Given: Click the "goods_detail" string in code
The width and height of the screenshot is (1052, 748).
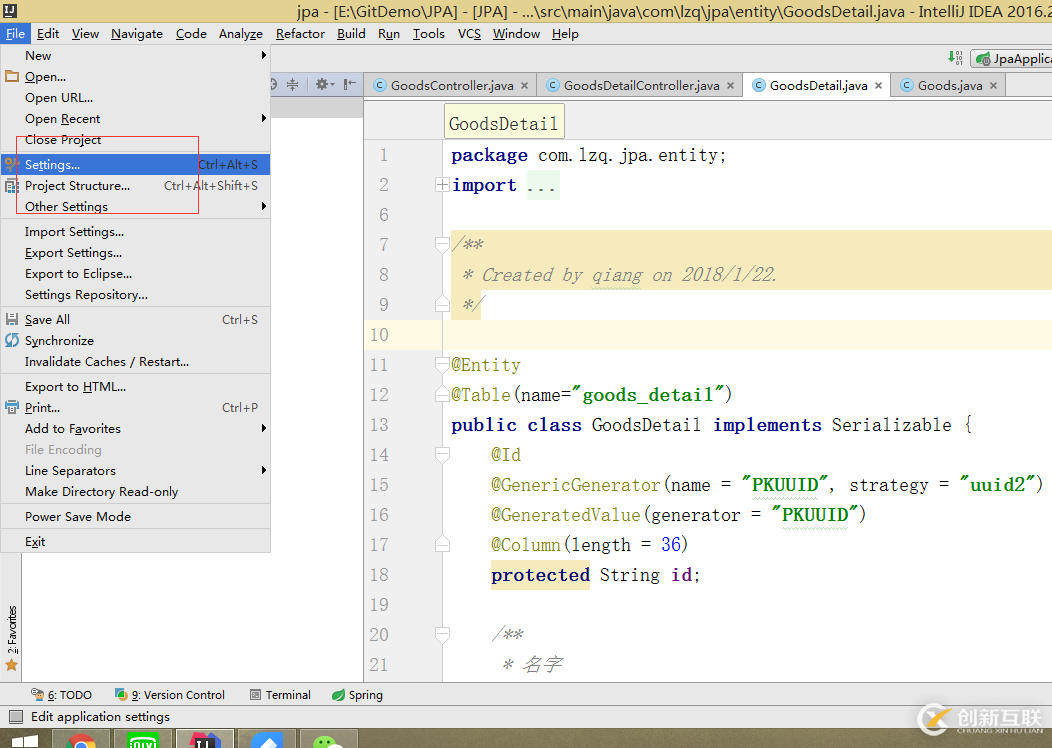Looking at the screenshot, I should click(647, 394).
